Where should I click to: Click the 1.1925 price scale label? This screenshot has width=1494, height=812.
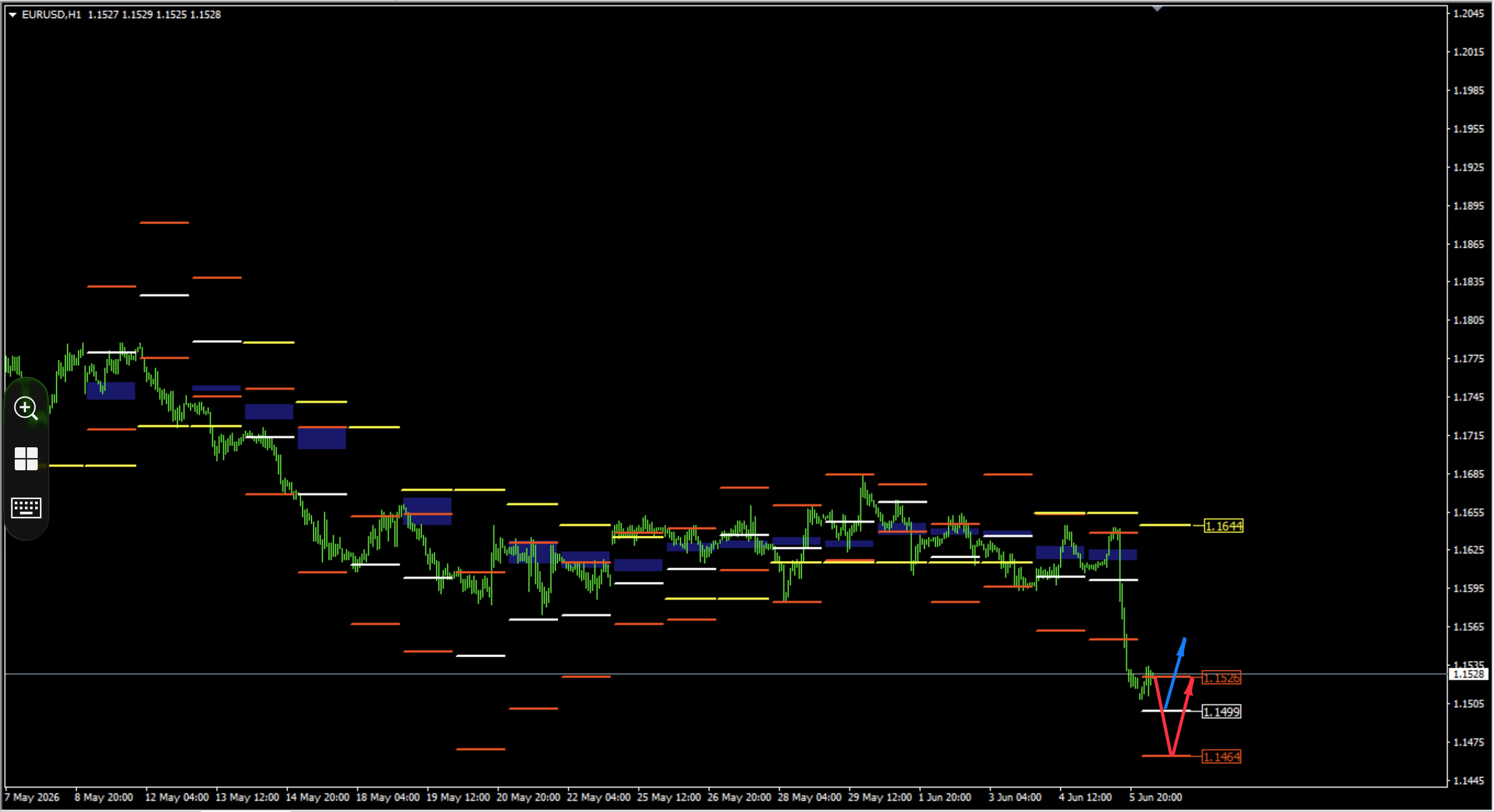tap(1469, 168)
